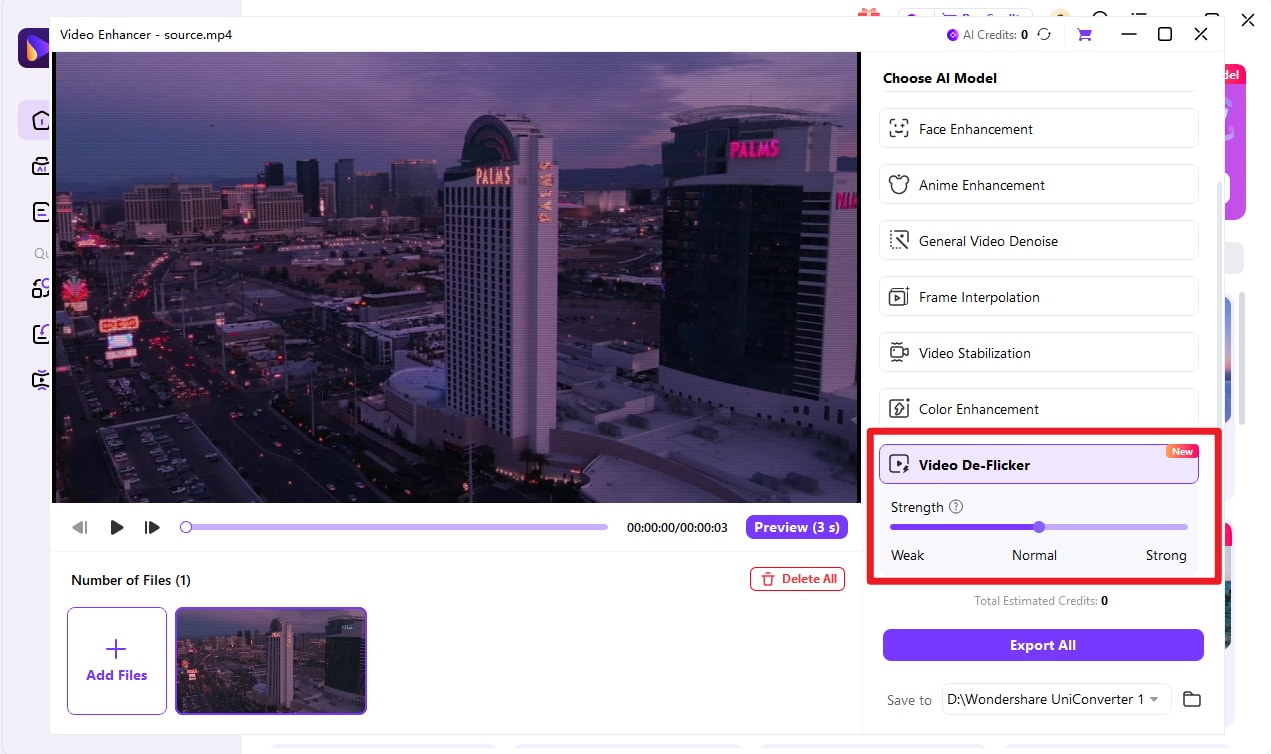Play the video preview
The width and height of the screenshot is (1271, 754).
117,527
